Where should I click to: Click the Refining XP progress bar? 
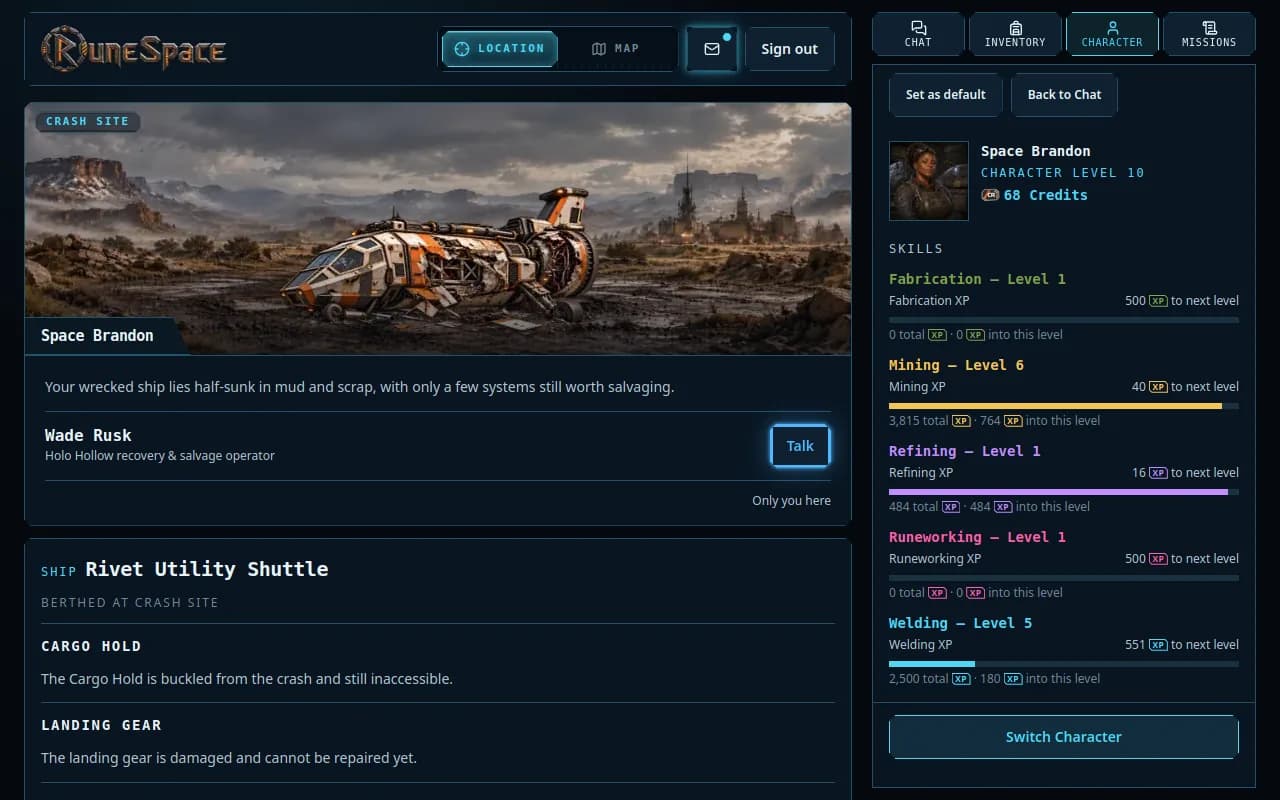click(1064, 492)
